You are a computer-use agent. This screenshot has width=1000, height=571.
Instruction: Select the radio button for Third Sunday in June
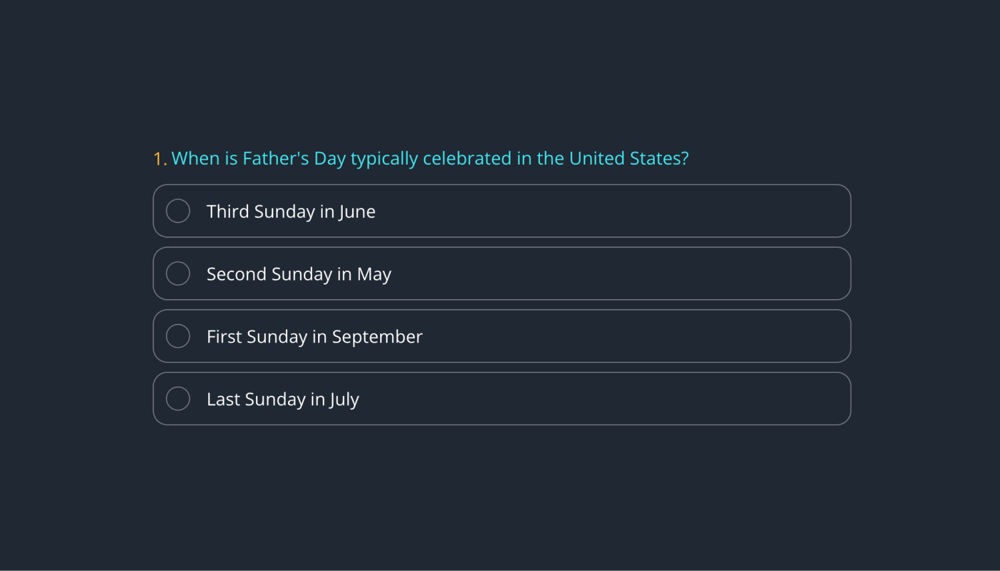tap(178, 211)
